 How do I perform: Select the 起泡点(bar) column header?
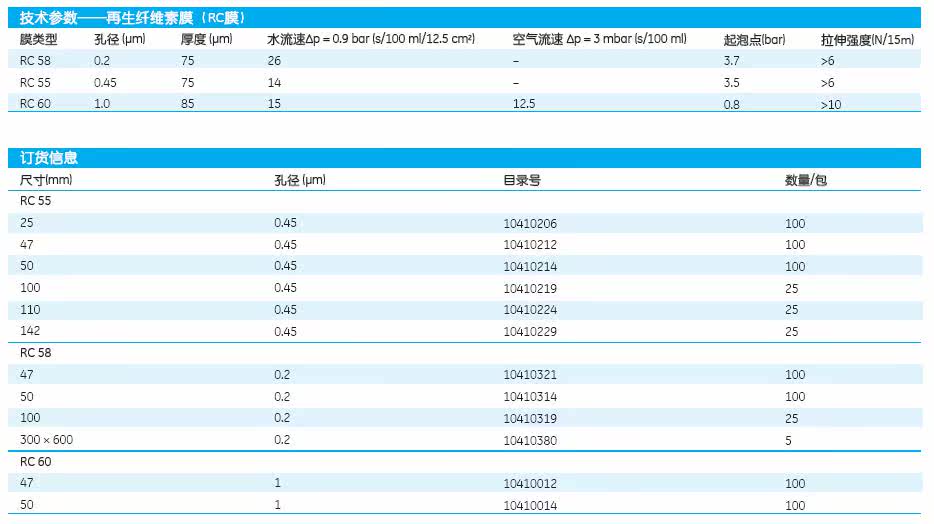pos(754,40)
